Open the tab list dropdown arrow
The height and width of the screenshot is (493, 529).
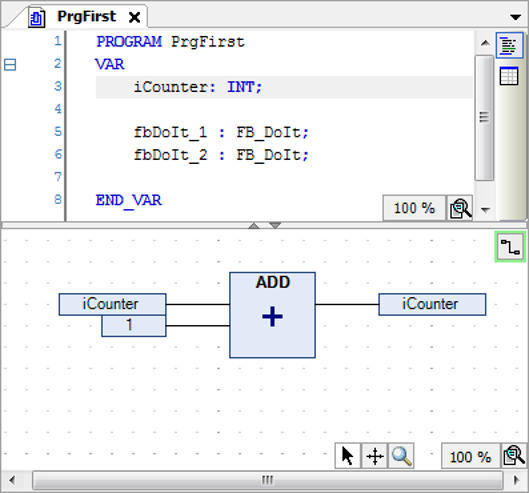tap(516, 17)
